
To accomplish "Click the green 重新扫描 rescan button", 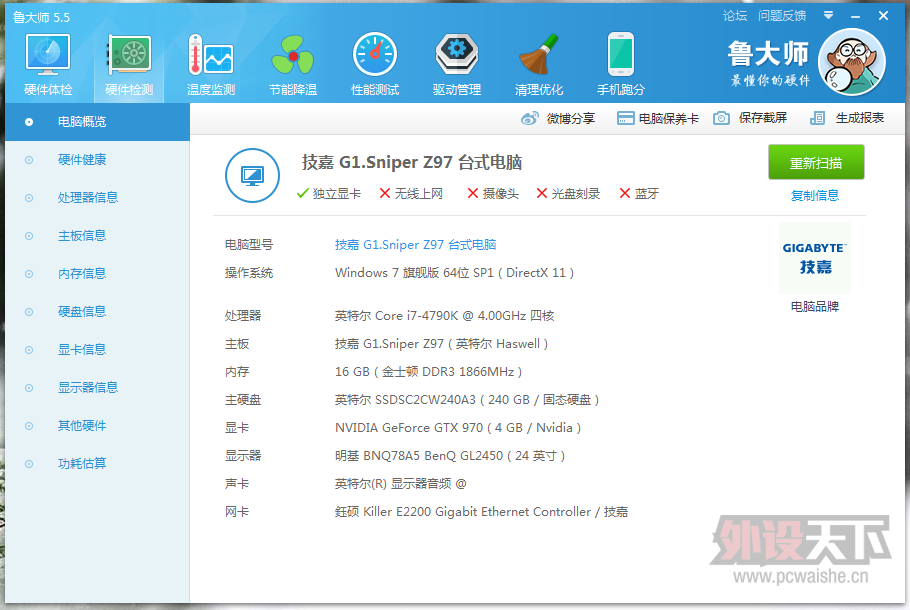I will tap(816, 163).
